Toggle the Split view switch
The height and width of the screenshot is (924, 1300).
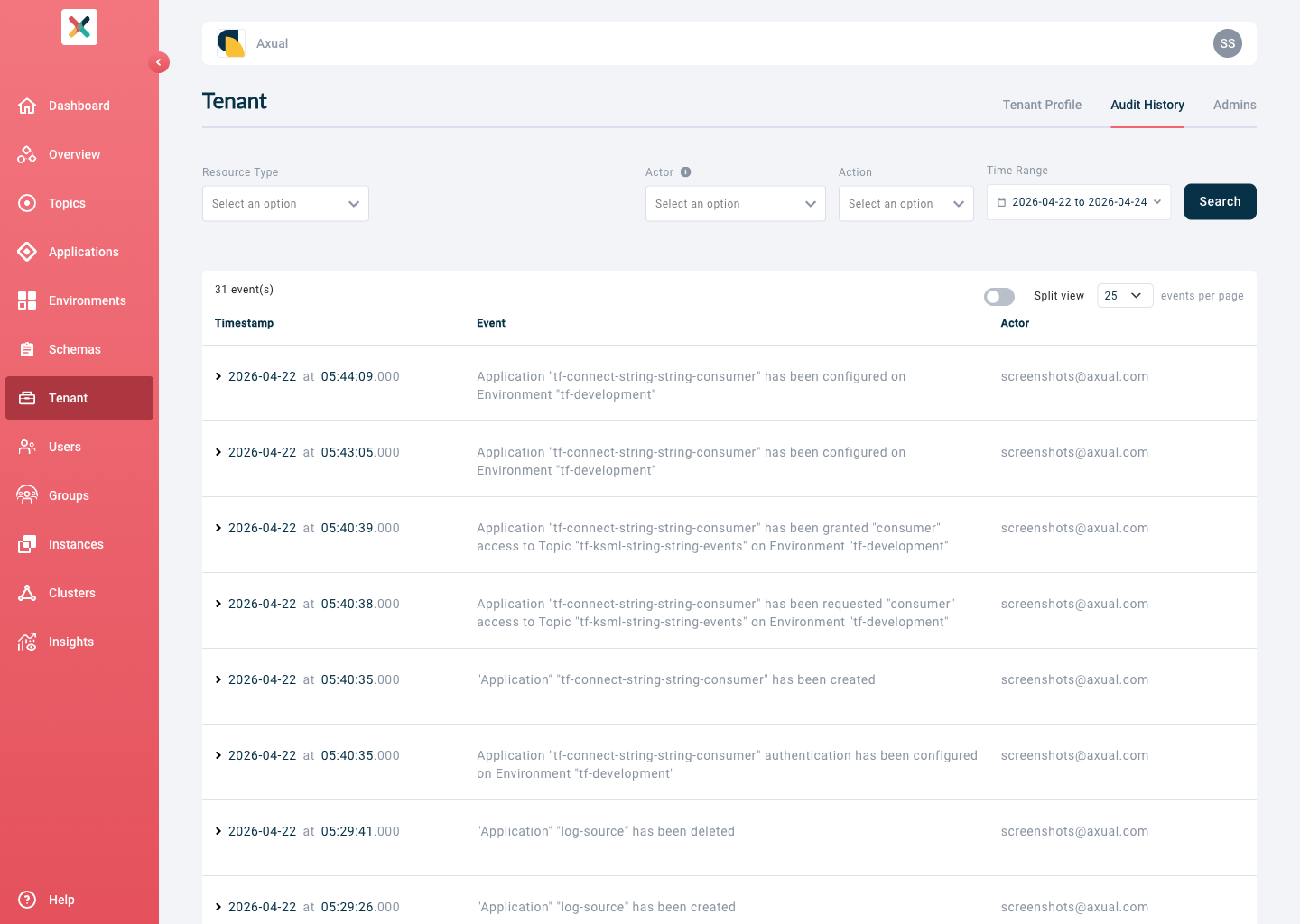[999, 297]
